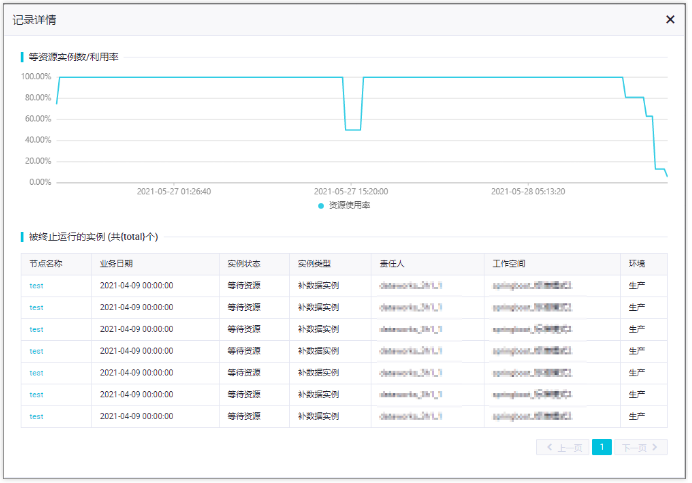Viewport: 692px width, 483px height.
Task: Click the 100.00% y-axis label
Action: [x=36, y=76]
